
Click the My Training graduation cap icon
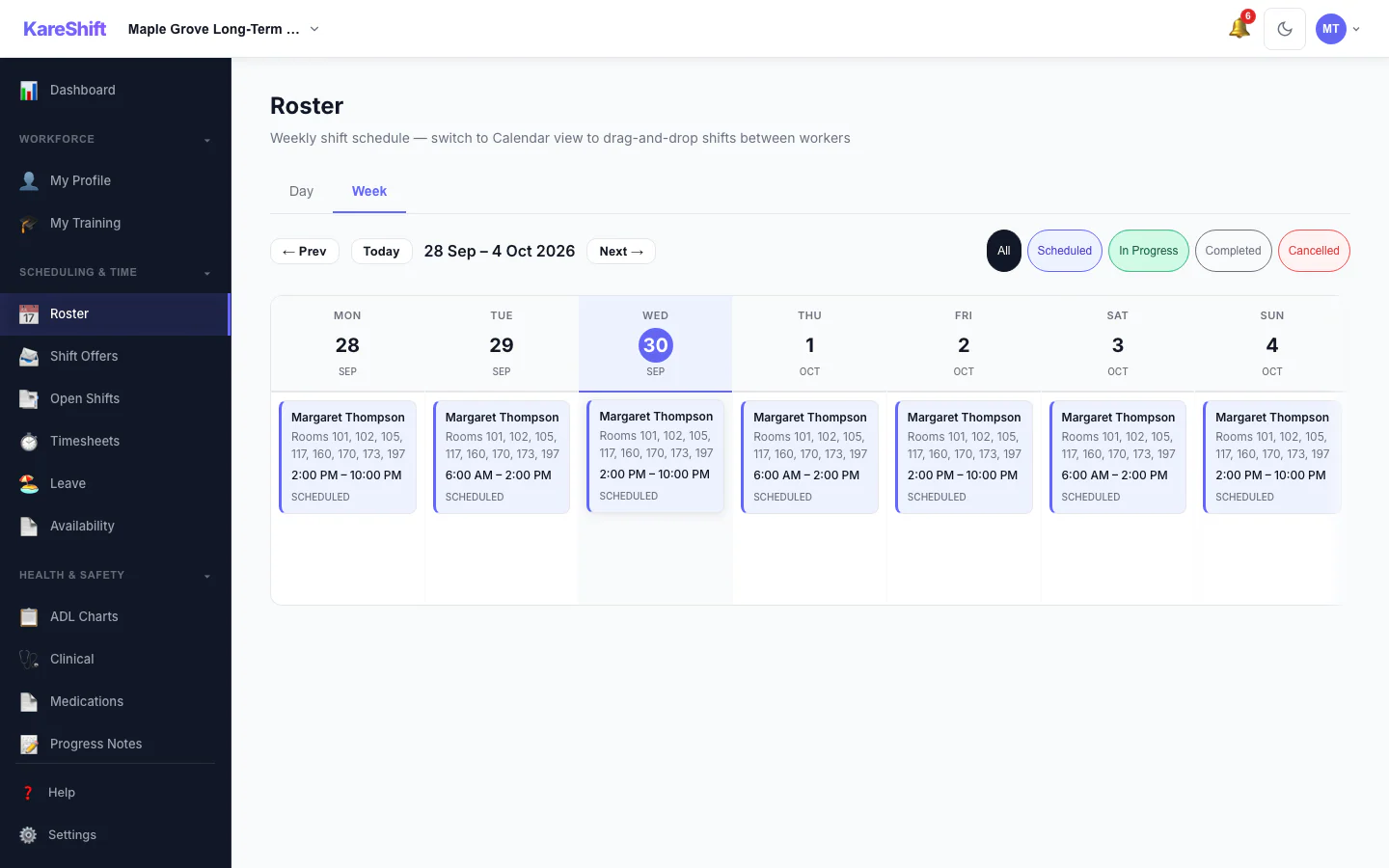point(29,223)
